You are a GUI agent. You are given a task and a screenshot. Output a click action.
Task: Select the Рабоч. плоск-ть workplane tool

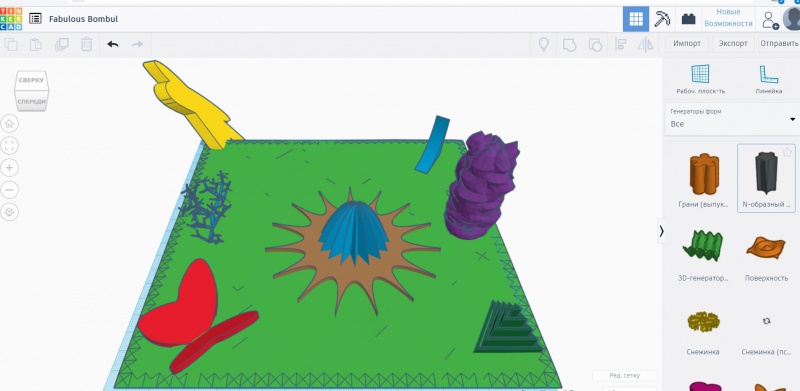coord(700,79)
